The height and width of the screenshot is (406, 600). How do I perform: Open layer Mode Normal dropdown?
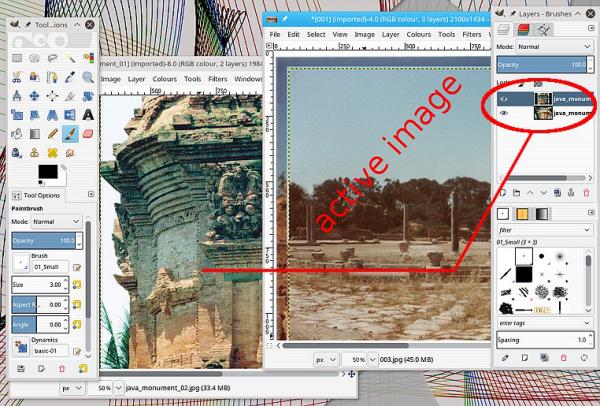tap(554, 47)
